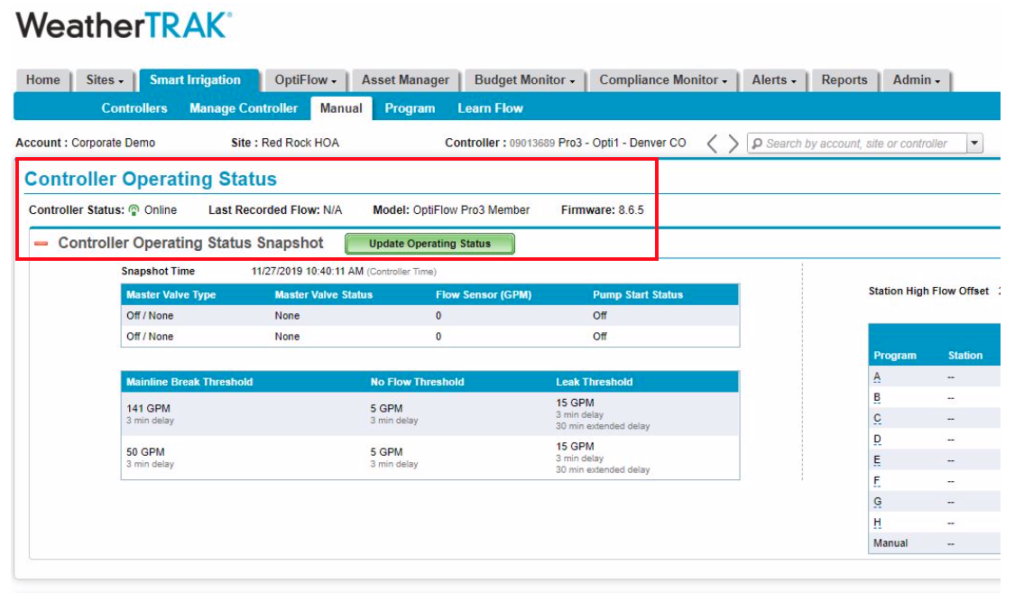Image resolution: width=1024 pixels, height=603 pixels.
Task: Click the 141 GPM mainline break value
Action: 148,408
